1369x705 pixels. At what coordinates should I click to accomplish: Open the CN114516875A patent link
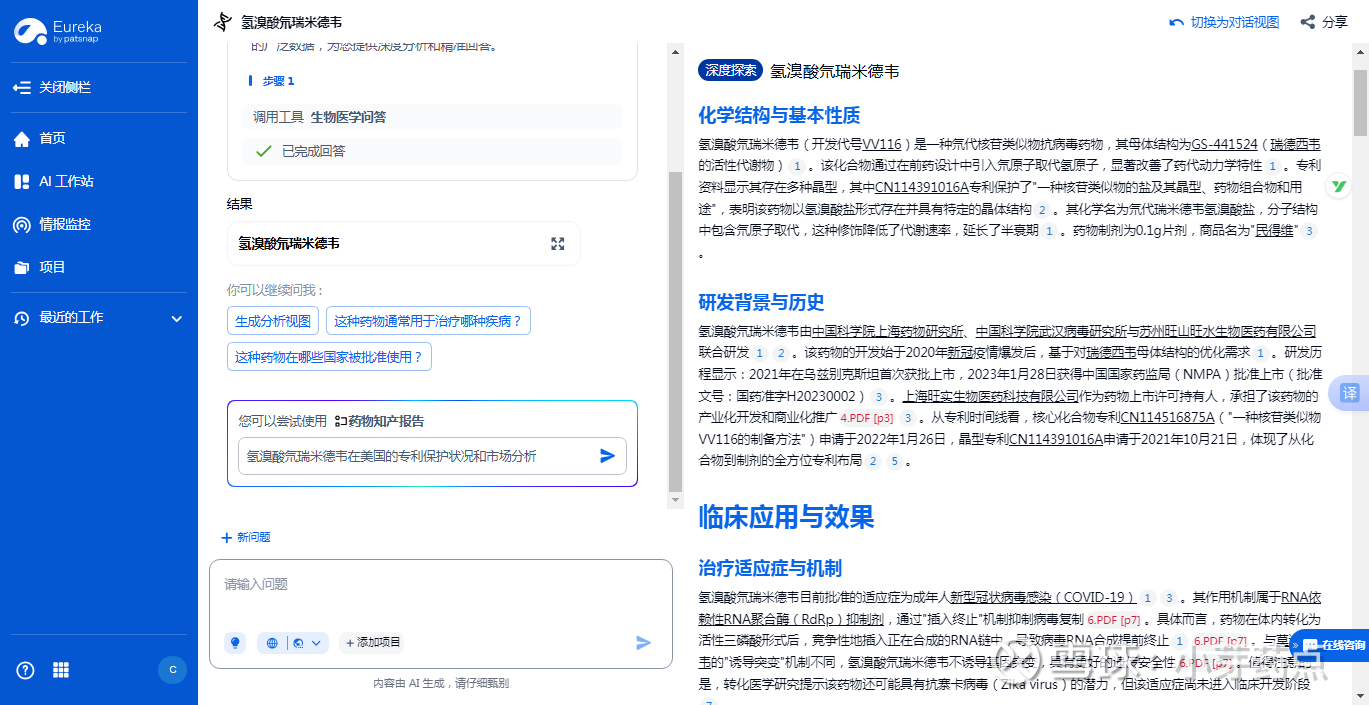tap(1167, 417)
